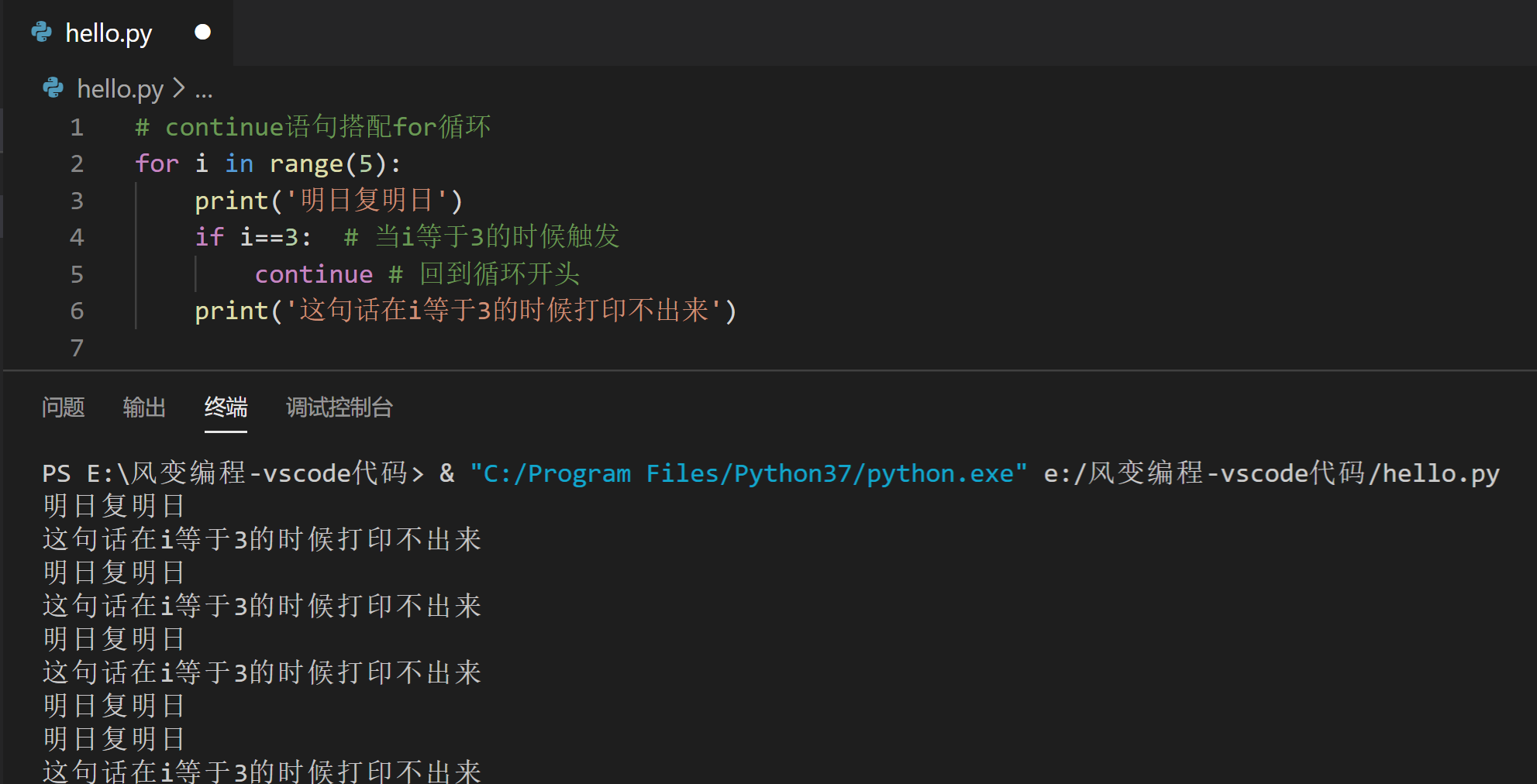
Task: Click line number 1 in the gutter
Action: 77,127
